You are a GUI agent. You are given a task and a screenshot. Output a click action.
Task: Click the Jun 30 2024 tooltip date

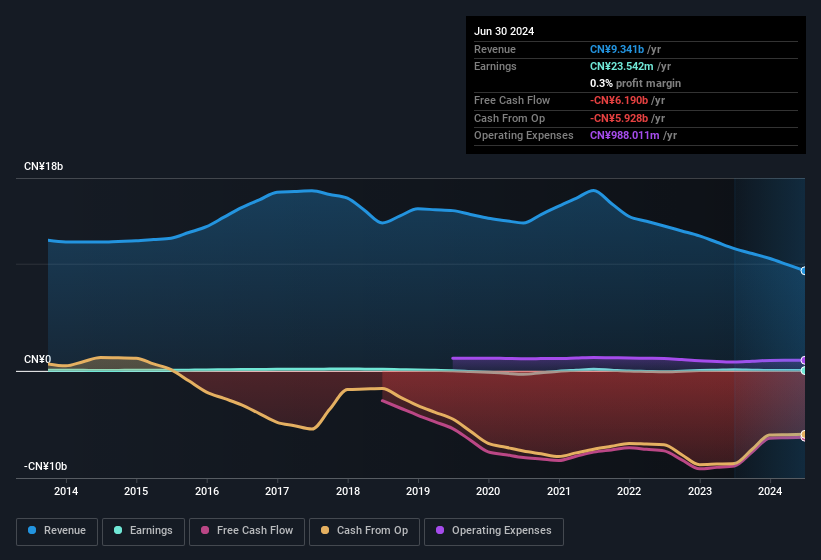504,31
